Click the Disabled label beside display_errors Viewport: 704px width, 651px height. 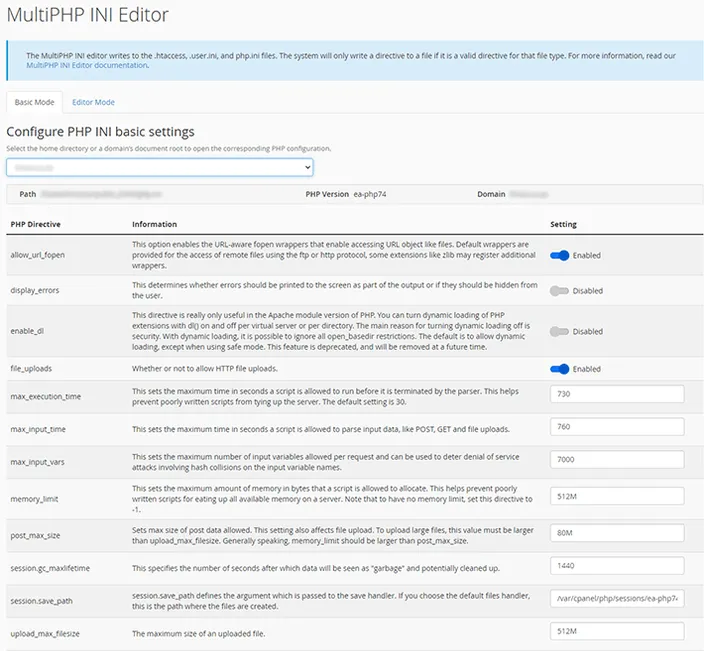pyautogui.click(x=588, y=291)
